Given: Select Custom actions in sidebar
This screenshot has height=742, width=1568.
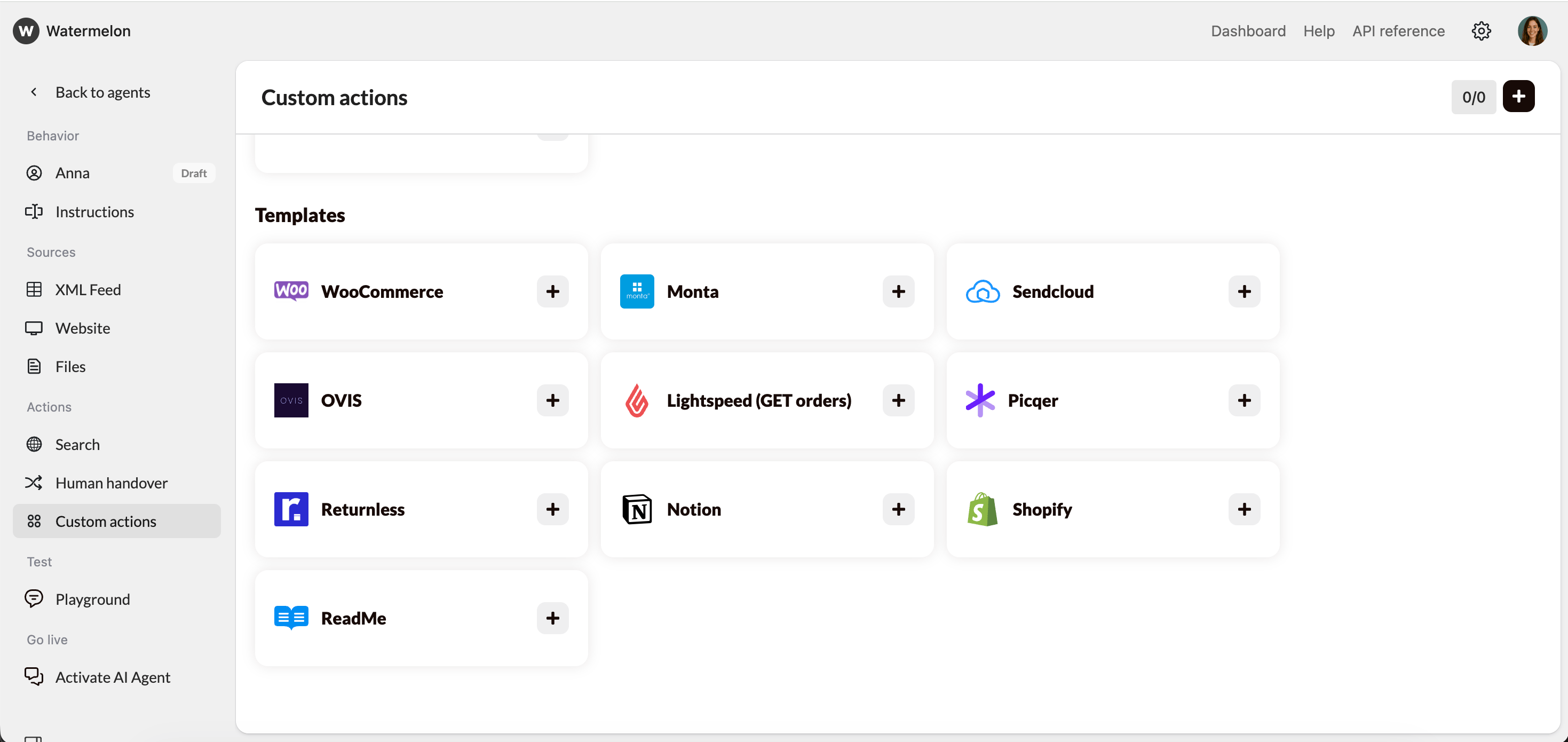Looking at the screenshot, I should click(117, 522).
